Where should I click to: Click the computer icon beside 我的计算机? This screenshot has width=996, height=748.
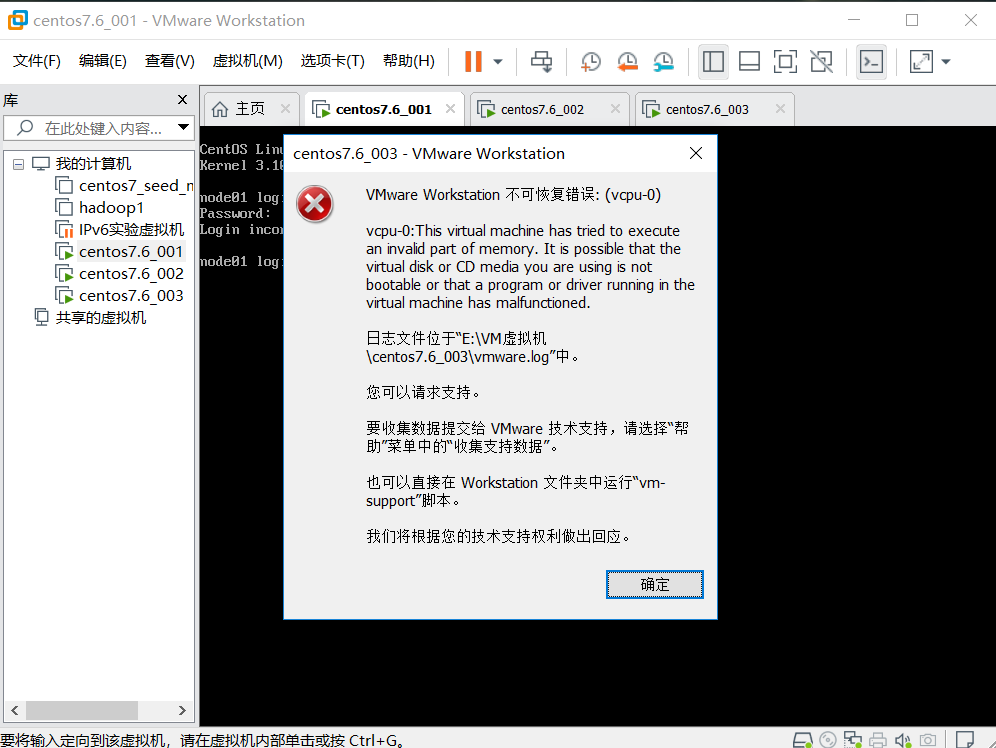pos(41,164)
